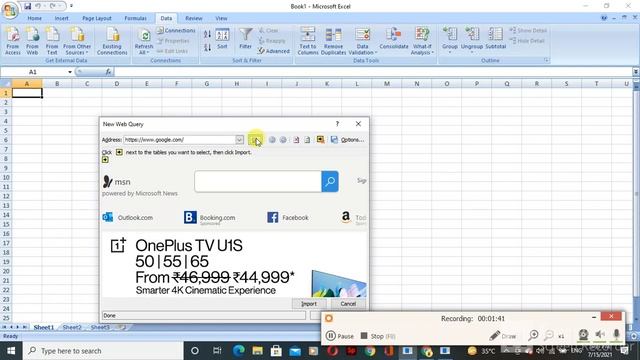Open Existing Connections
The height and width of the screenshot is (360, 640).
(112, 41)
